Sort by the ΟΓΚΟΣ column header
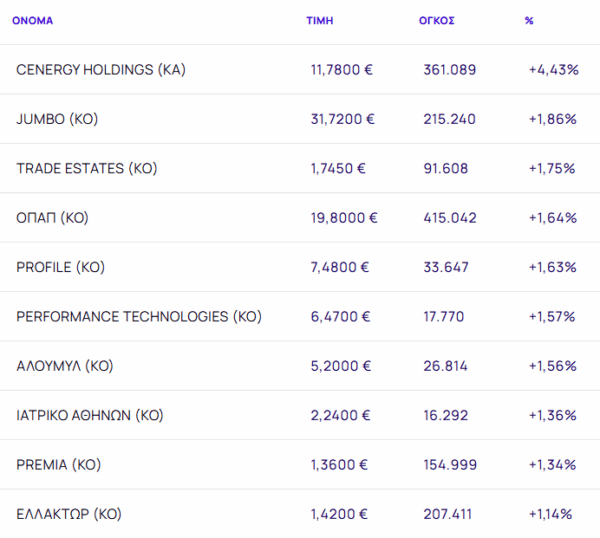The width and height of the screenshot is (600, 538). point(437,21)
